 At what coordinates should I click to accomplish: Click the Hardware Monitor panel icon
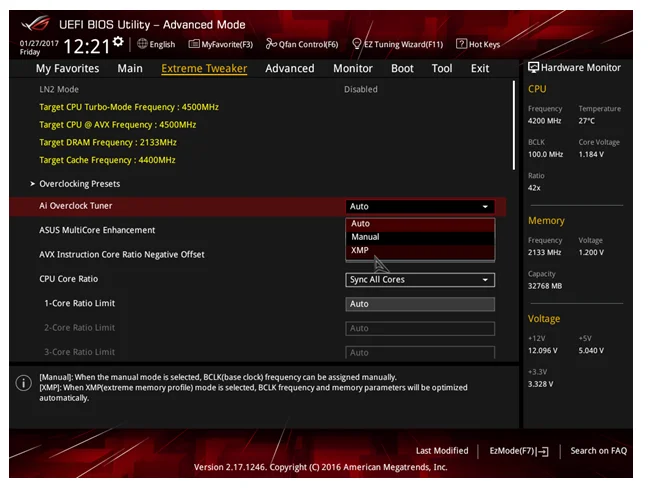[534, 68]
